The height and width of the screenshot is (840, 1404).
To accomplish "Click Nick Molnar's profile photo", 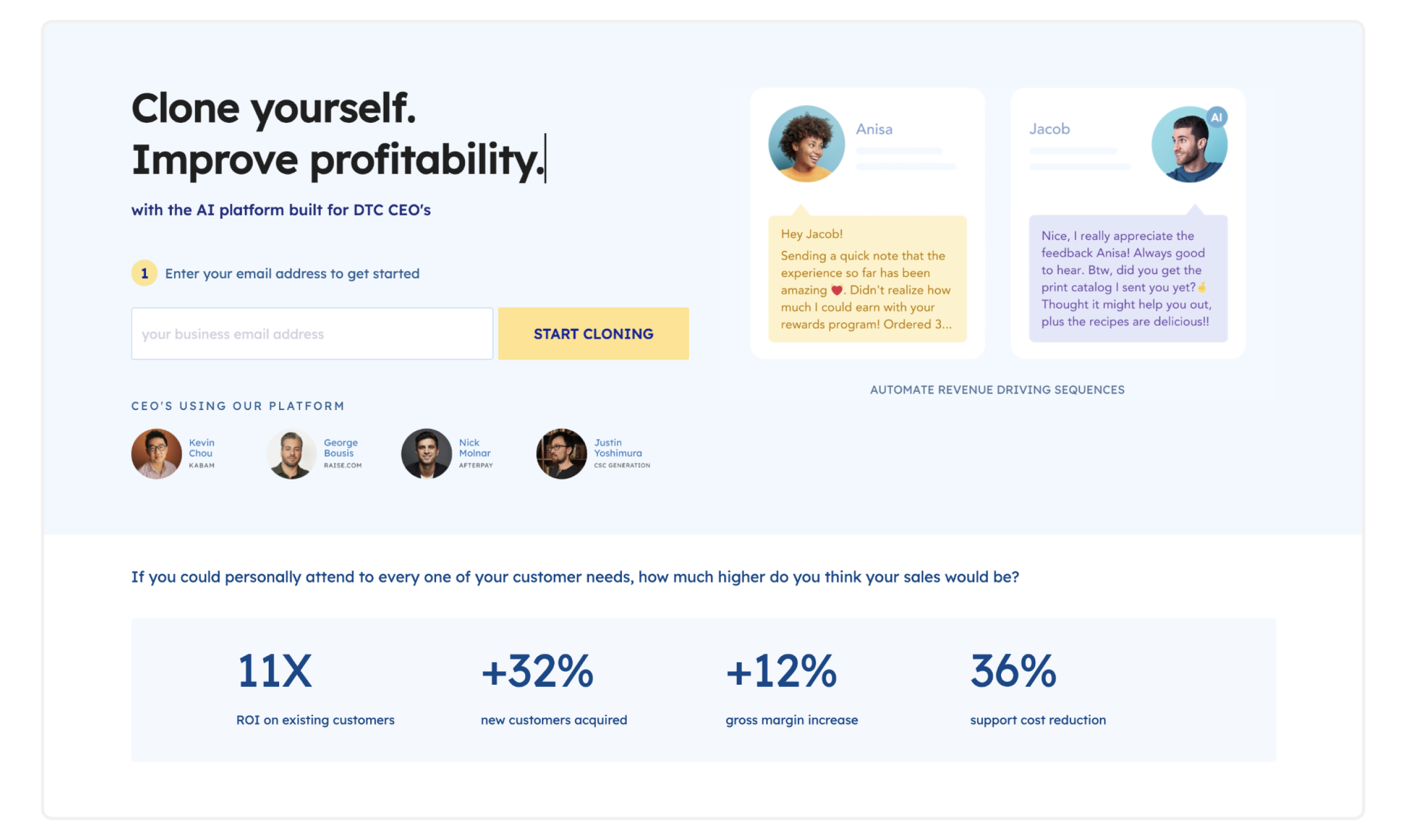I will pos(426,453).
